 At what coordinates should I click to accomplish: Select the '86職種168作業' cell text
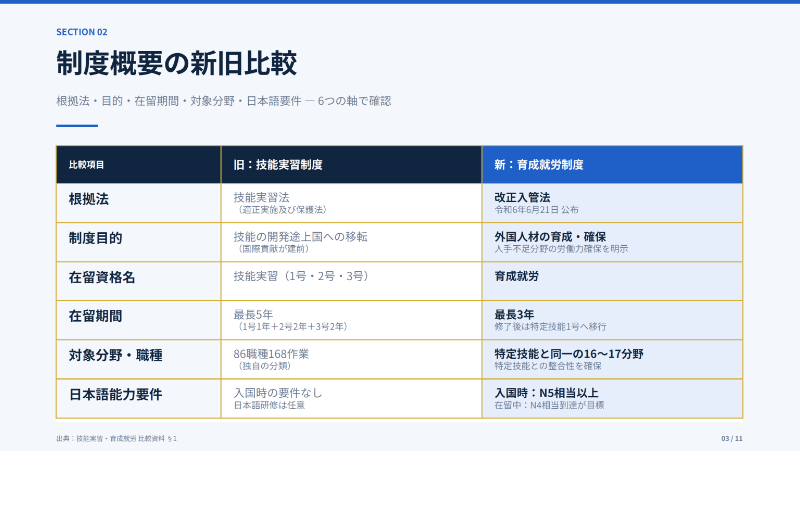click(x=271, y=354)
